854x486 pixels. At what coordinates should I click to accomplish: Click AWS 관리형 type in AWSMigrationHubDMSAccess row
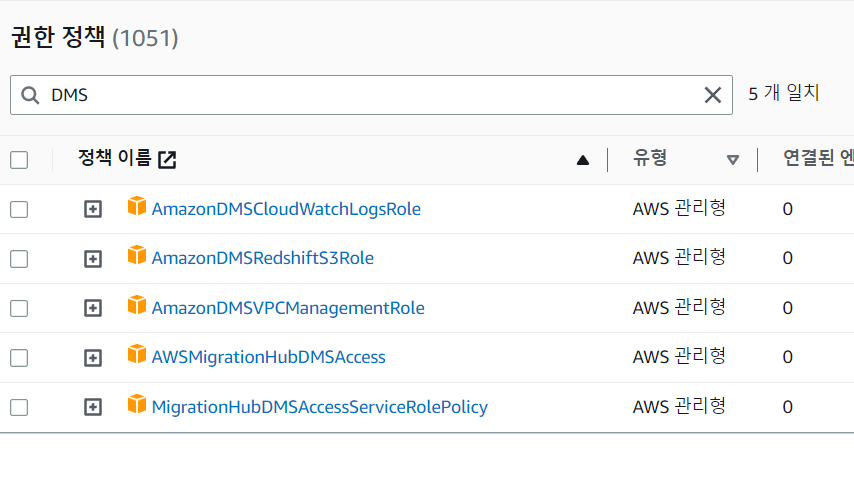point(679,357)
